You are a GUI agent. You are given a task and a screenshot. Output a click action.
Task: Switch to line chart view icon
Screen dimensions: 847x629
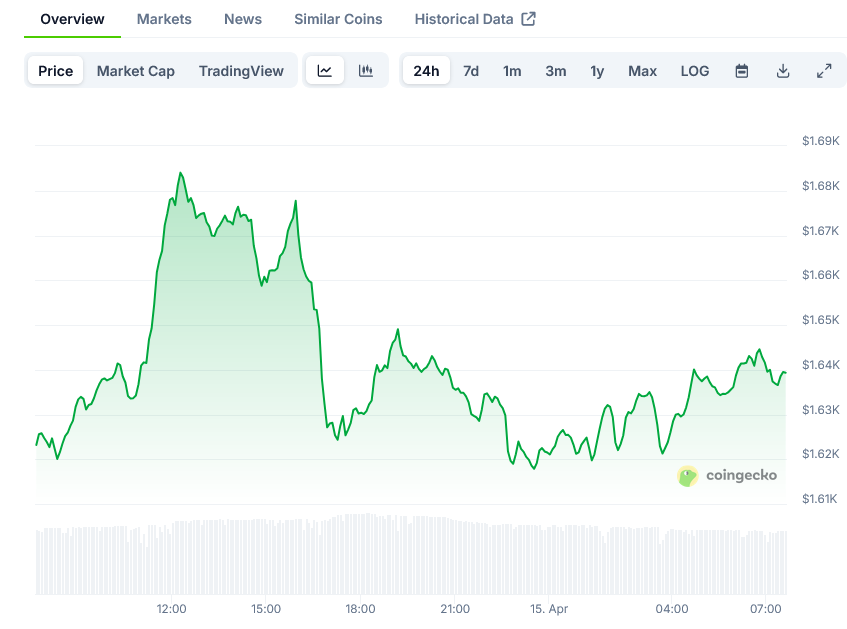[325, 71]
